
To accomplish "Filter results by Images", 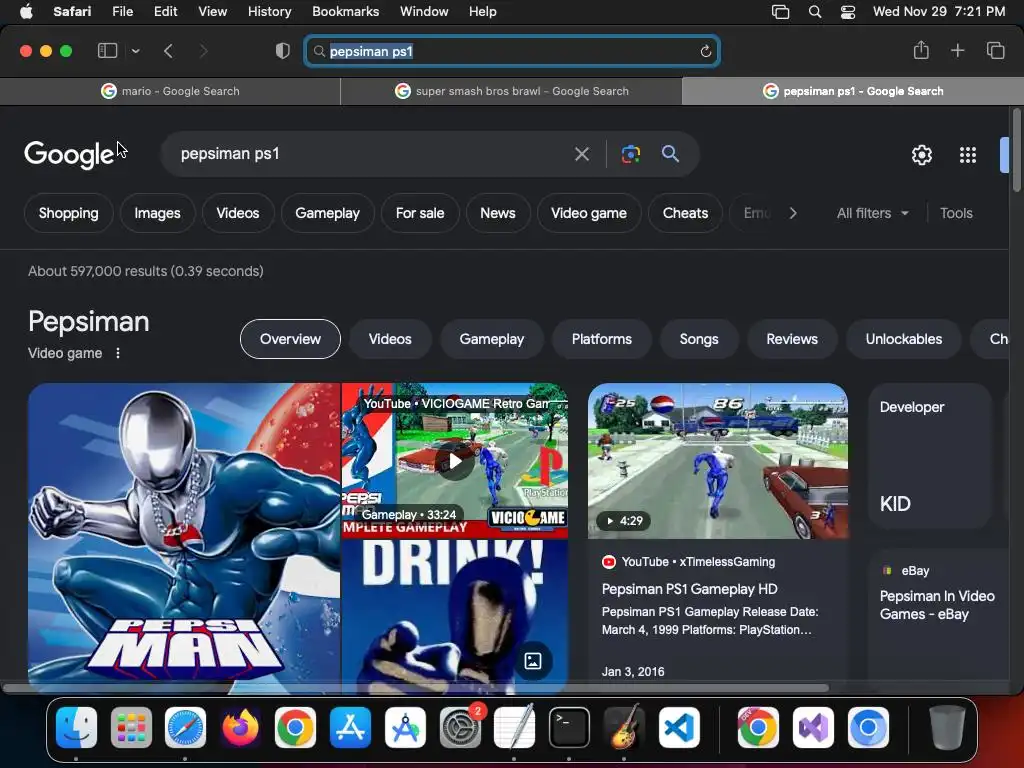I will pos(157,213).
